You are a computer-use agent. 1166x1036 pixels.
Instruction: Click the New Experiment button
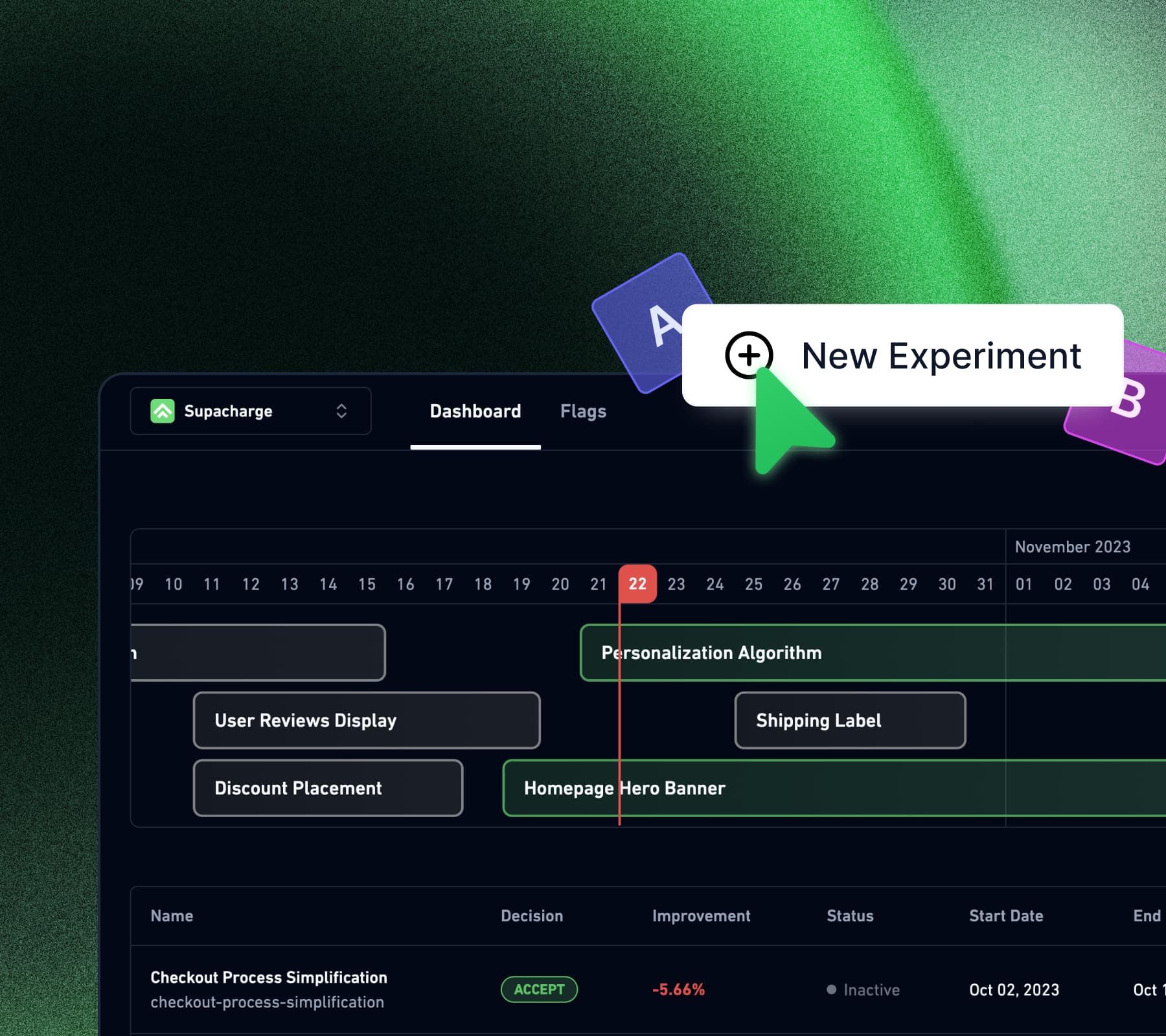(941, 355)
